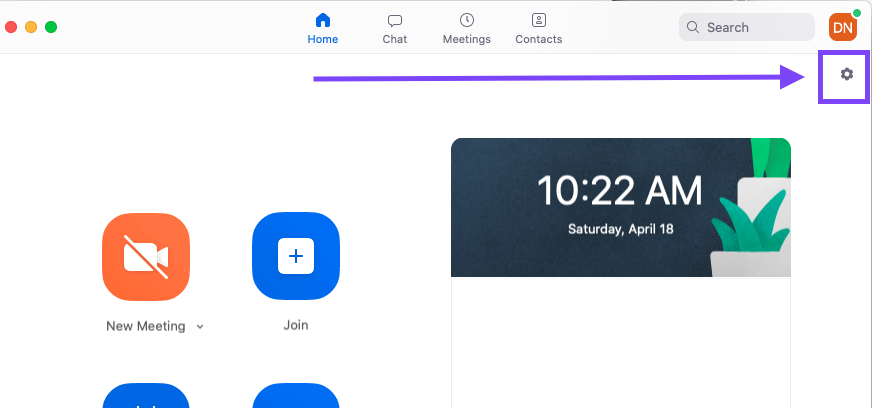872x408 pixels.
Task: Click the partially visible Schedule button
Action: click(146, 395)
